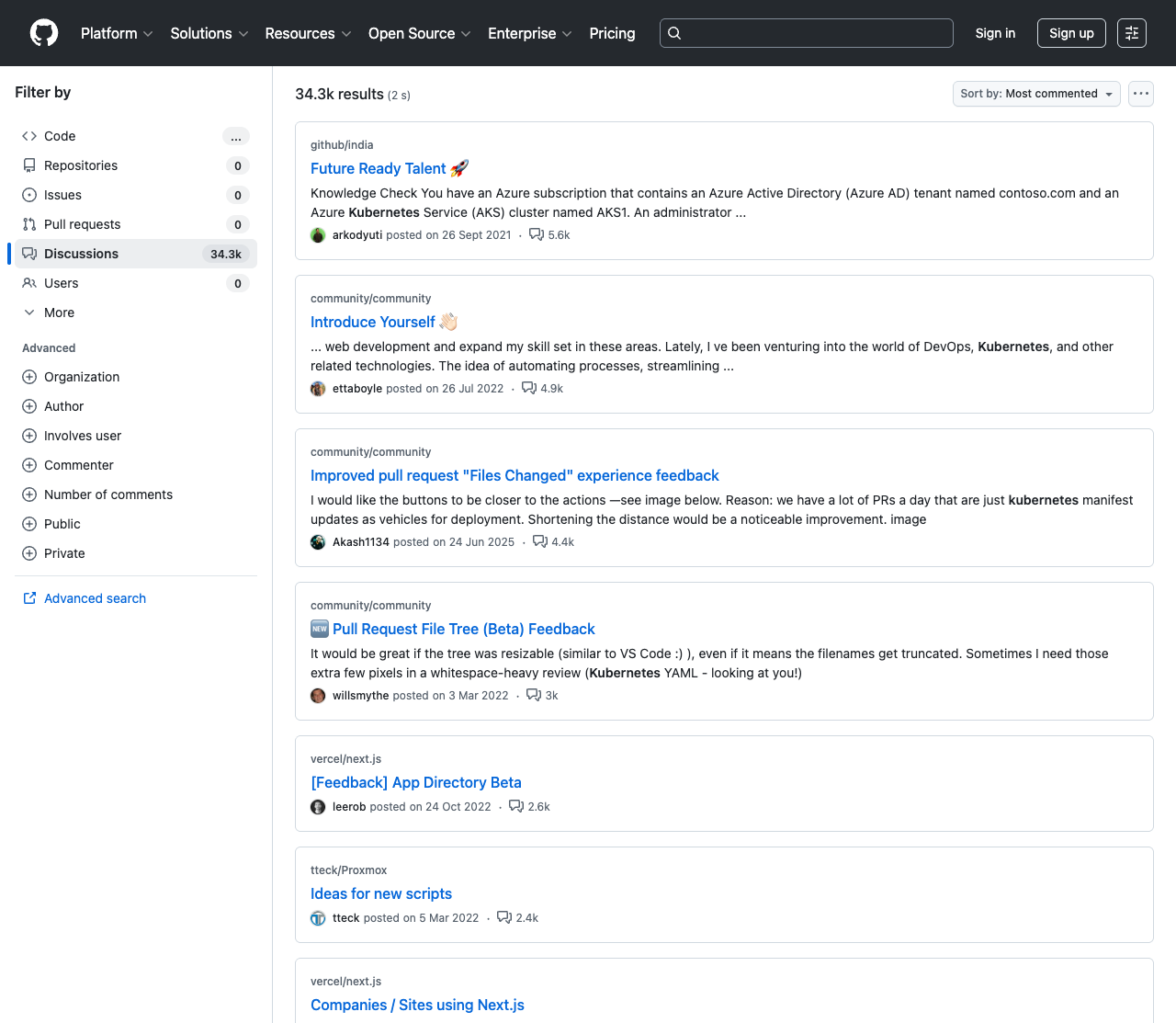The image size is (1176, 1023).
Task: Select the Issues filter row
Action: (136, 195)
